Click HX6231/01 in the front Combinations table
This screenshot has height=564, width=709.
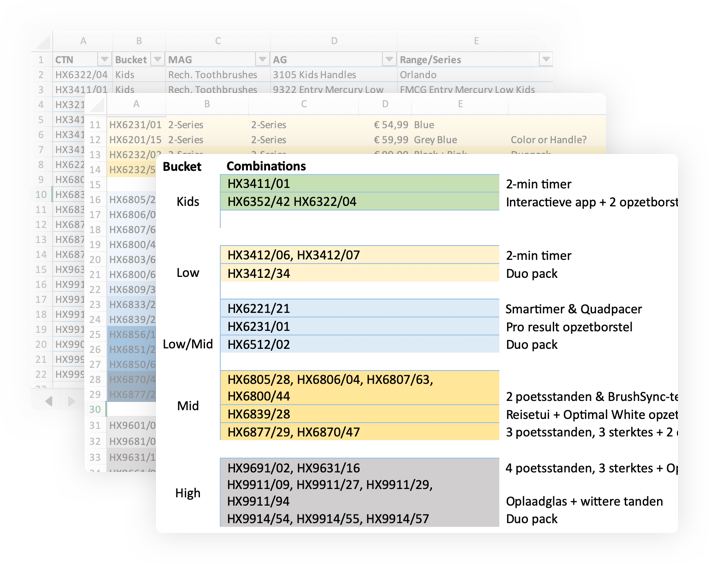[x=359, y=327]
